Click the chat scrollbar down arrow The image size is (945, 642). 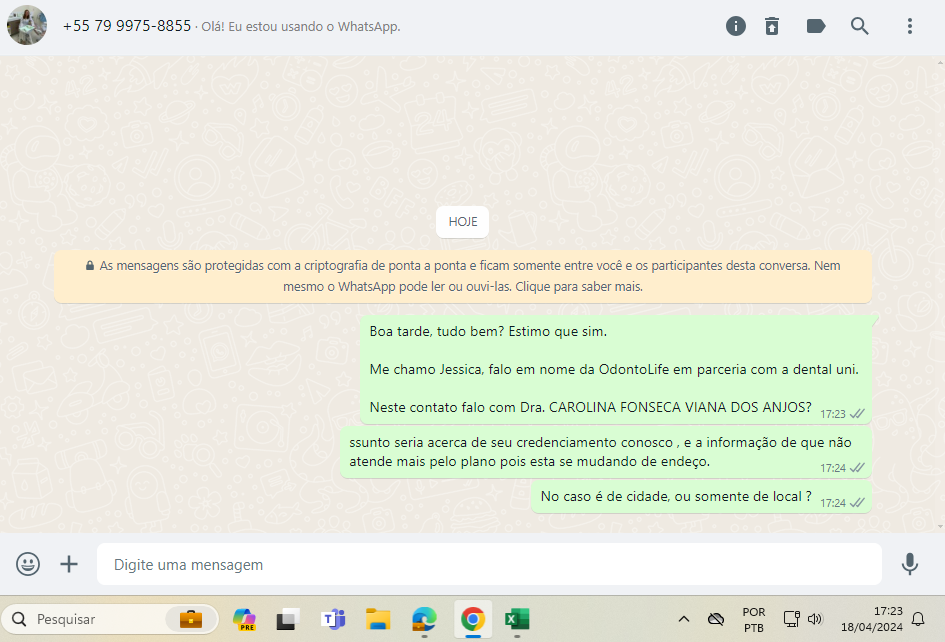(x=940, y=526)
